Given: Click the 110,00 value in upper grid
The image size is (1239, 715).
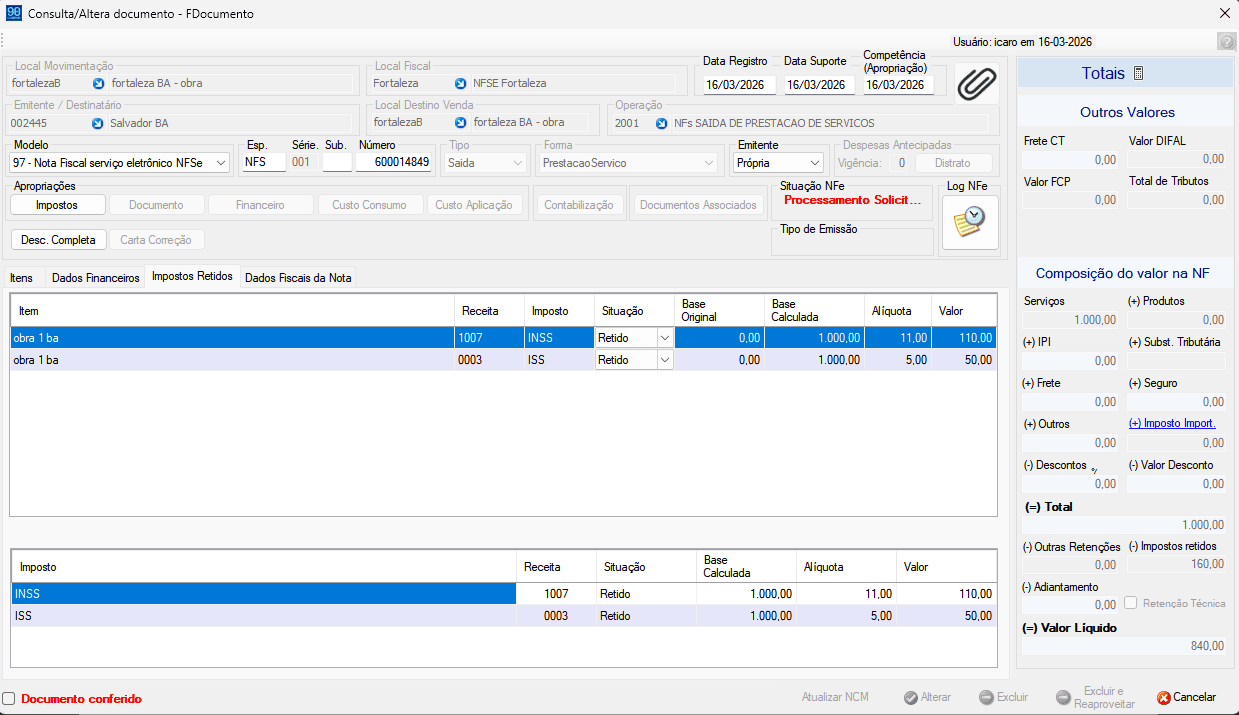Looking at the screenshot, I should tap(976, 338).
